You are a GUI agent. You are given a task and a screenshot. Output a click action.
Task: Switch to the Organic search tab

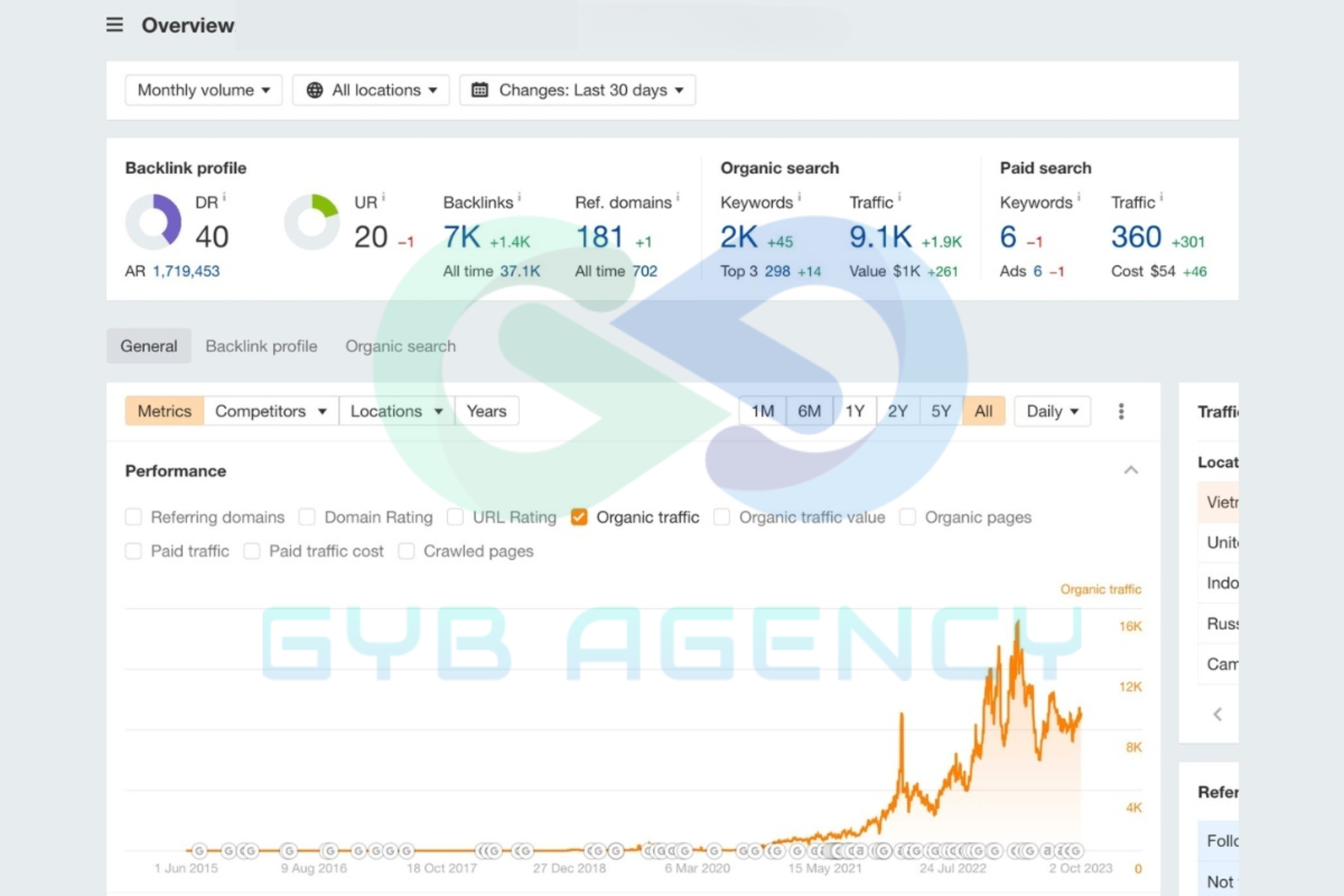pyautogui.click(x=401, y=346)
